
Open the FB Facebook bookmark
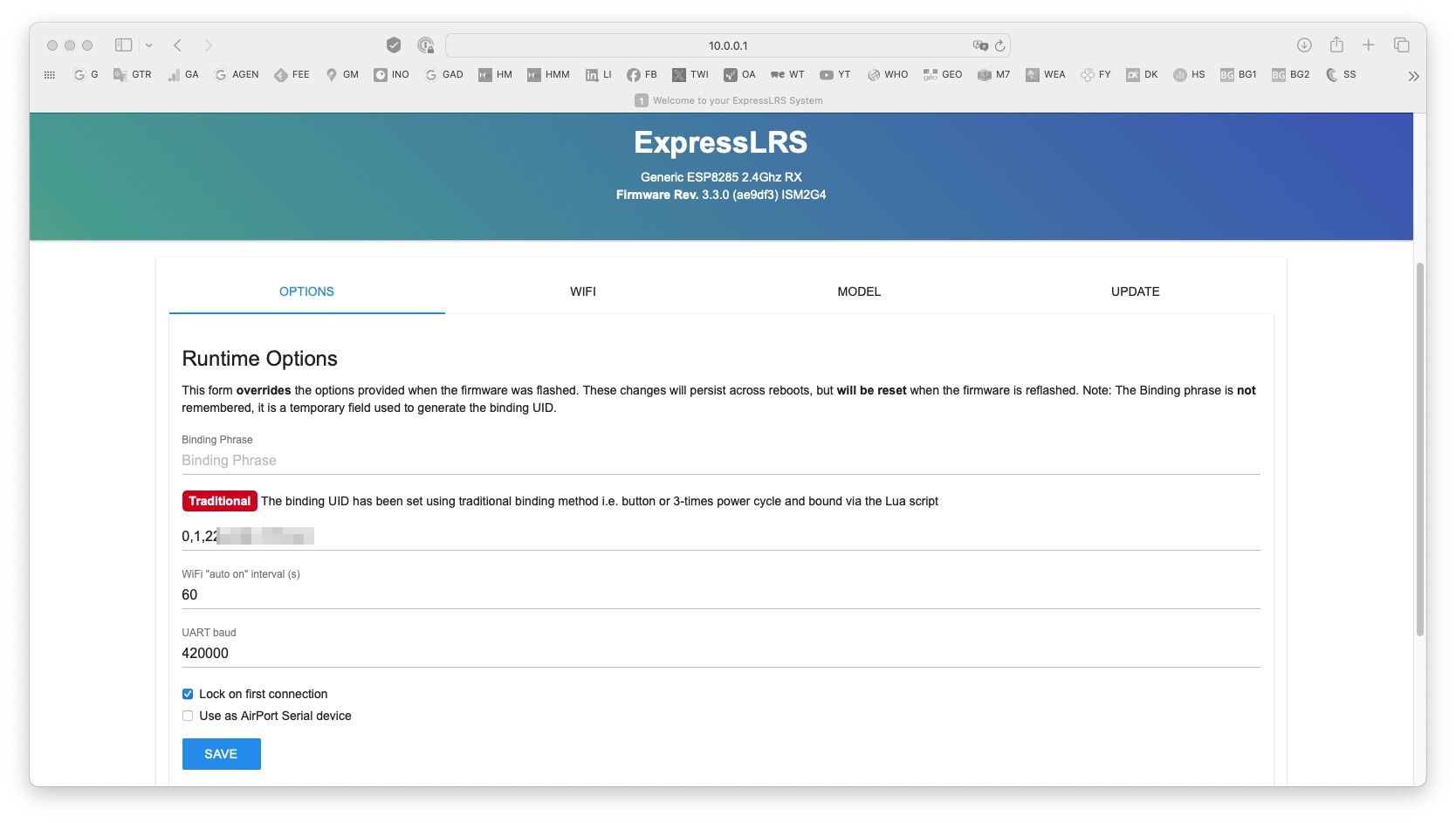coord(642,75)
